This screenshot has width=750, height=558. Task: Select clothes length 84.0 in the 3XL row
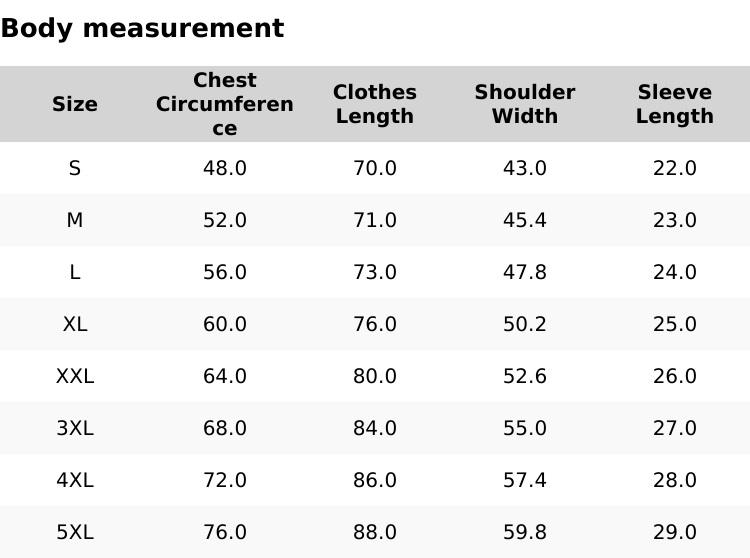(375, 428)
